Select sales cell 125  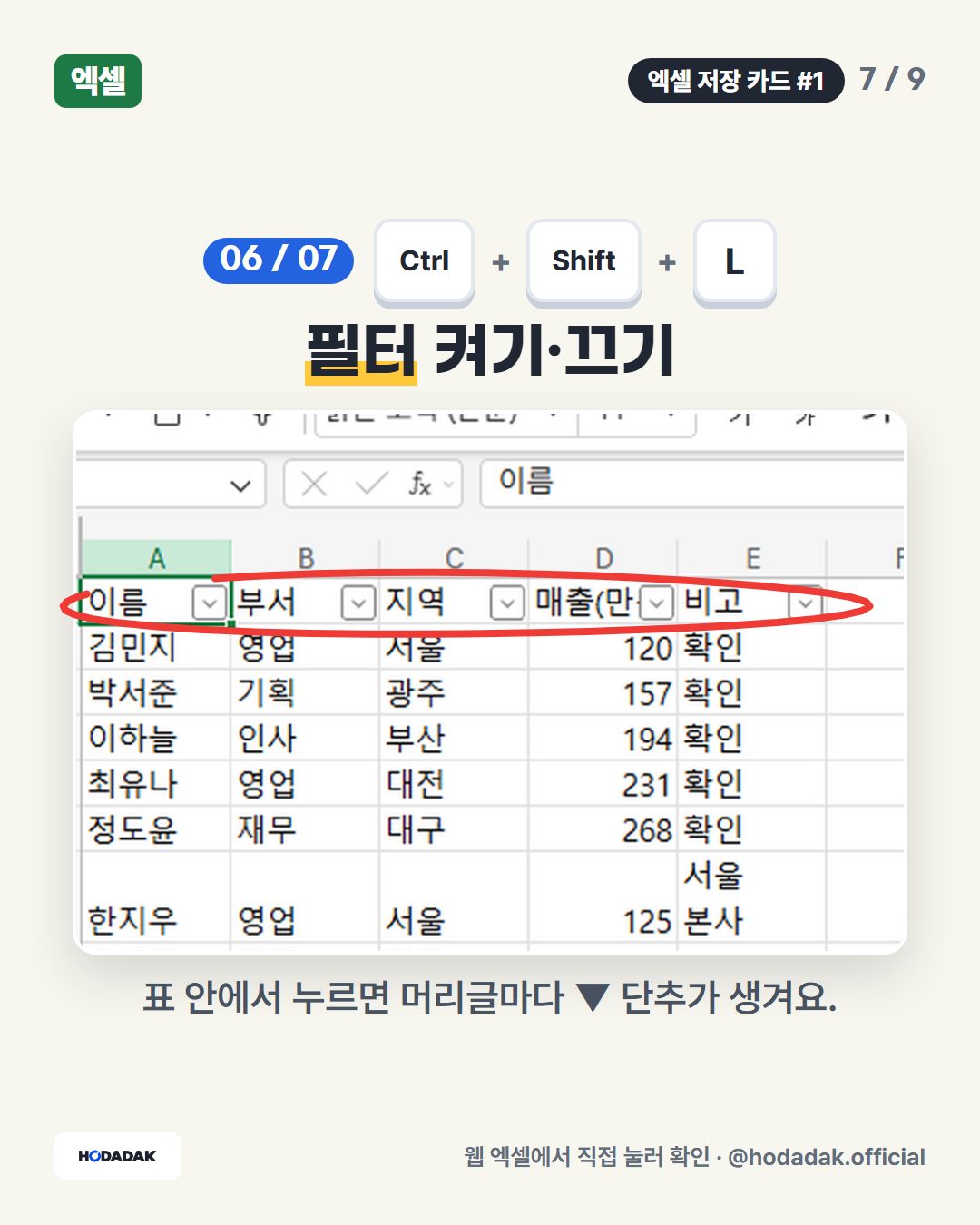pyautogui.click(x=604, y=898)
